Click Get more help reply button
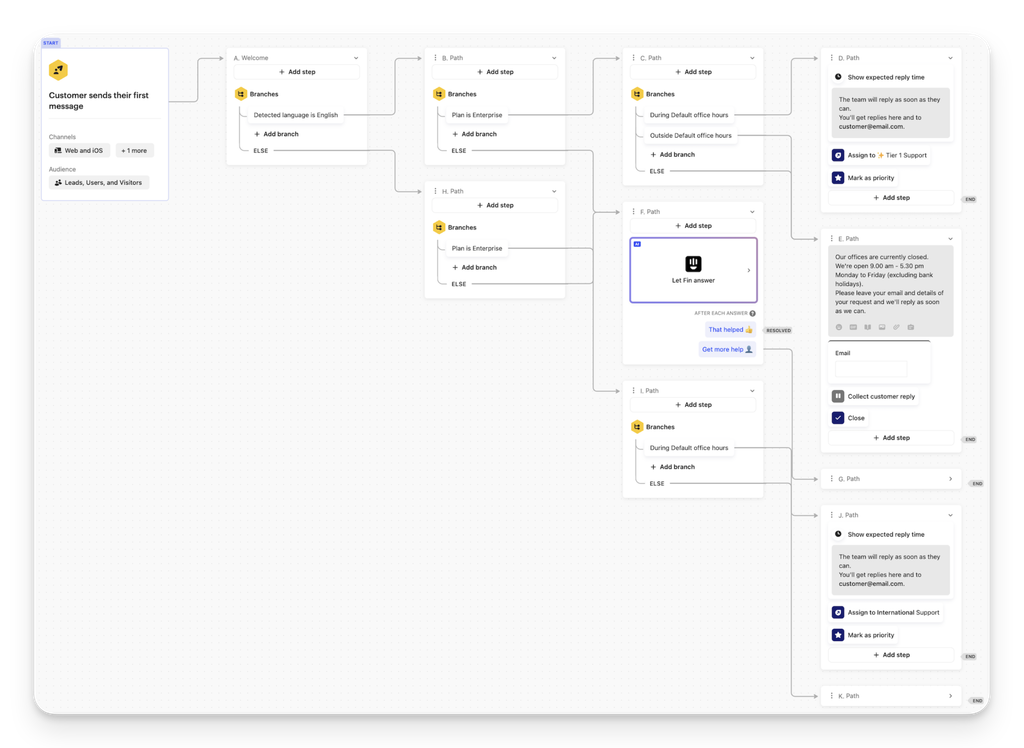Screen dimensions: 1024x748 (x=728, y=350)
